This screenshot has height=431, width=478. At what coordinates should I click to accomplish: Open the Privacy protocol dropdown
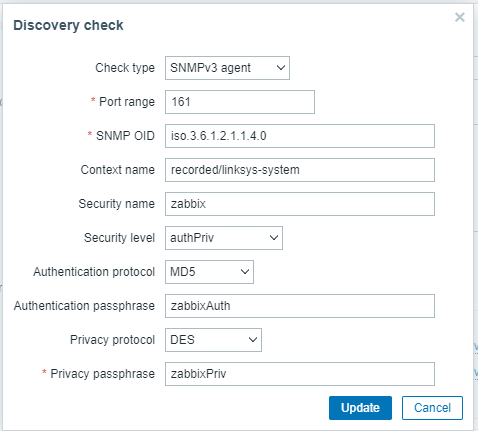(x=213, y=340)
